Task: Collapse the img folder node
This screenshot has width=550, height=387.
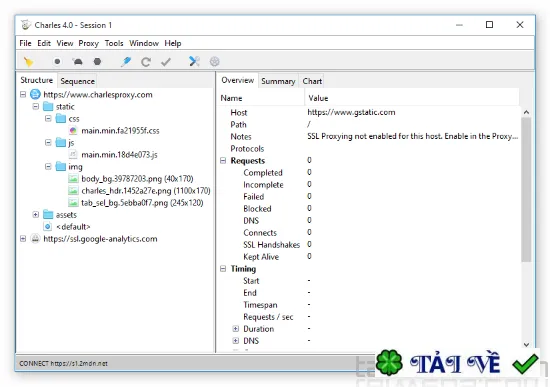Action: pos(48,166)
